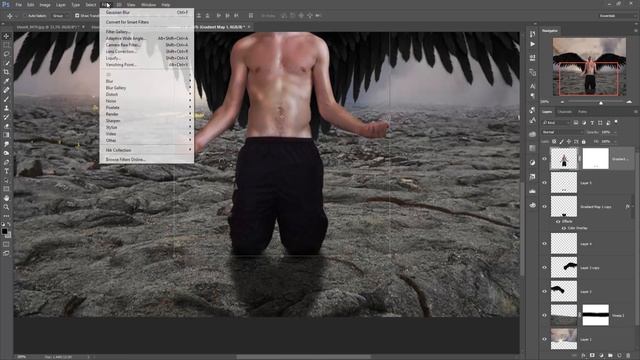
Task: Select the Rectangular Marquee tool
Action: pos(6,45)
